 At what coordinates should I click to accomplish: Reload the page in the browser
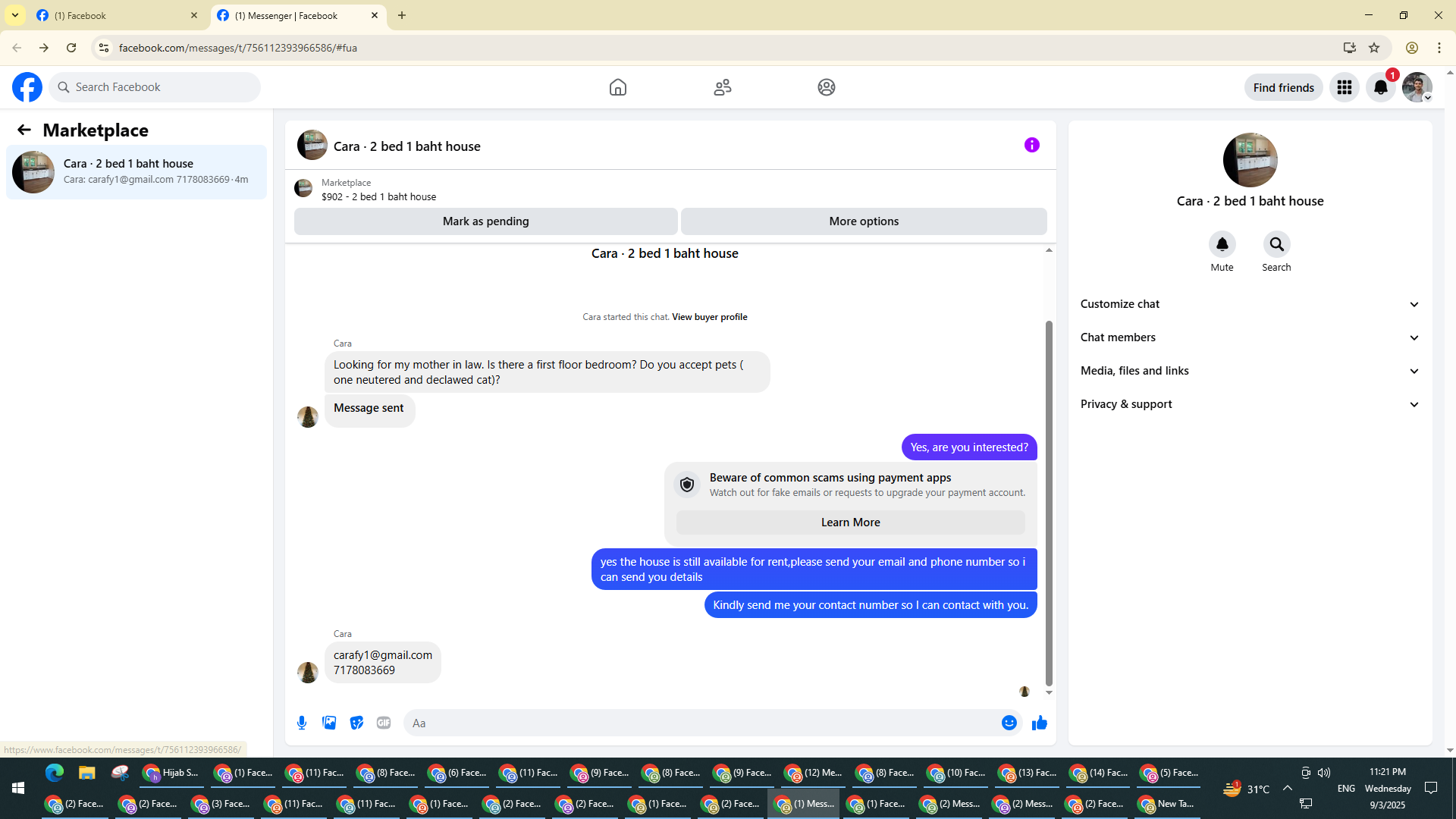click(71, 48)
